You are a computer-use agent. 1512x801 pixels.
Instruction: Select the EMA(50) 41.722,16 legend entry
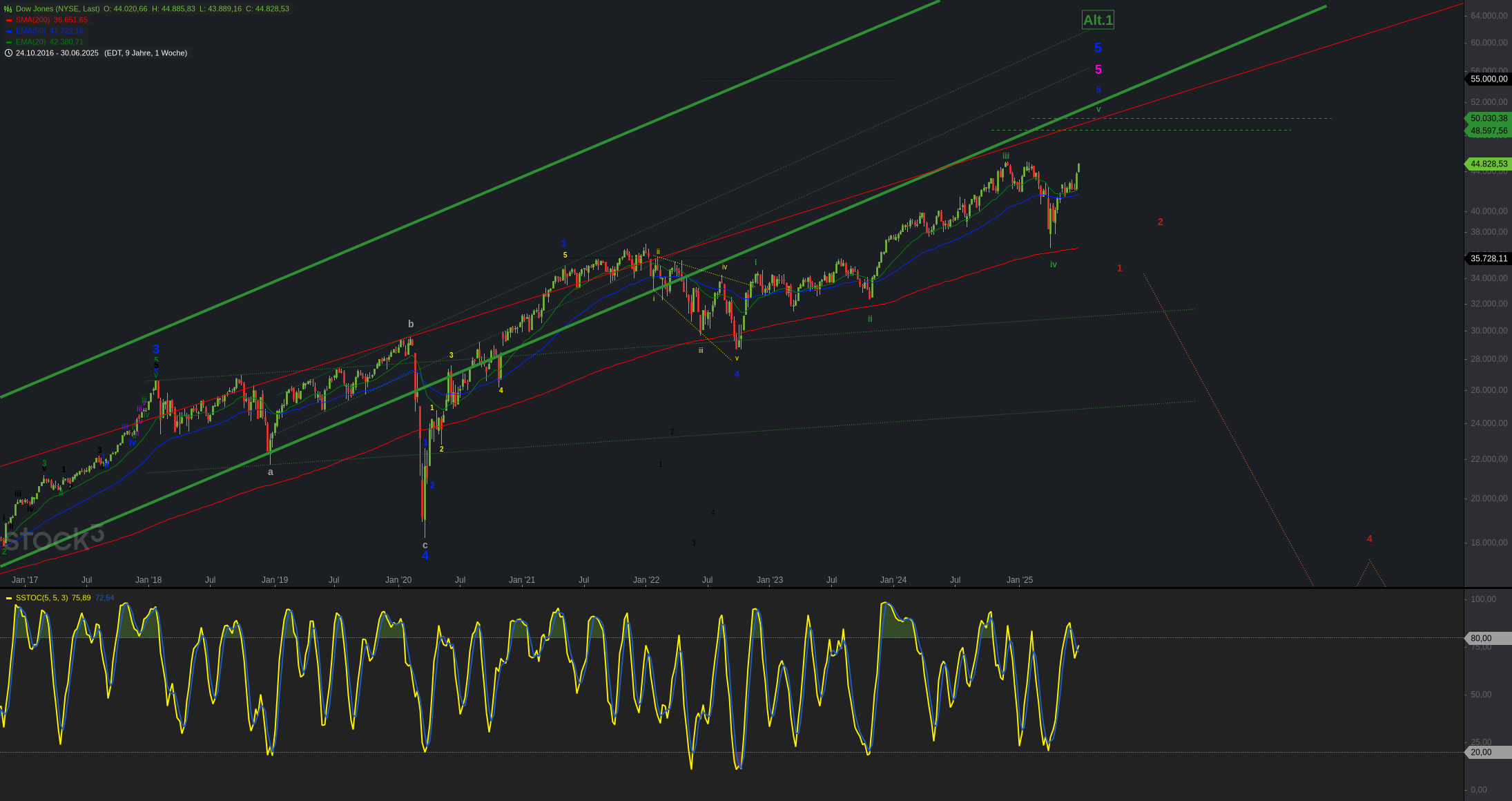pos(50,31)
